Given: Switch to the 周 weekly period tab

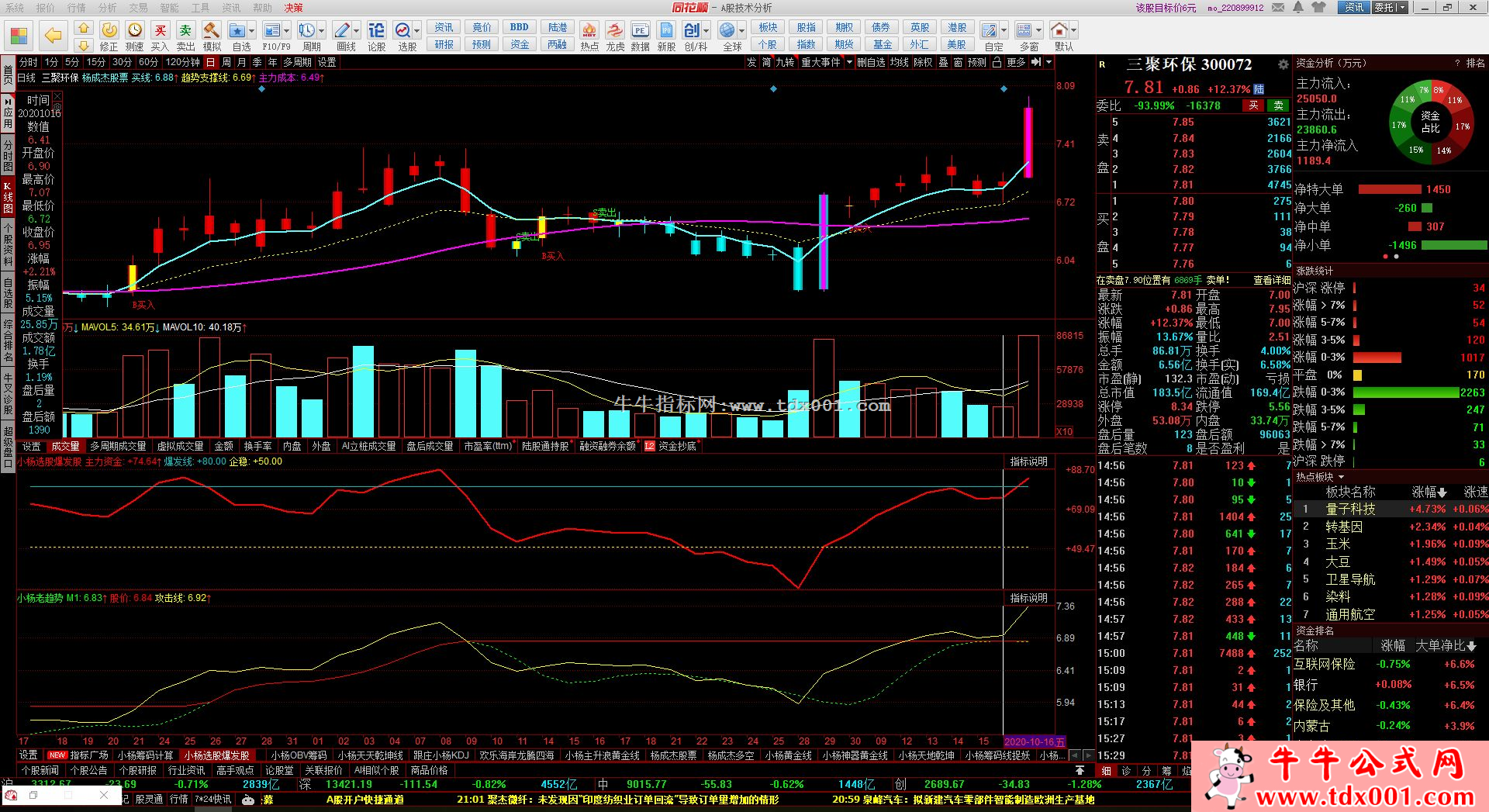Looking at the screenshot, I should click(x=226, y=62).
